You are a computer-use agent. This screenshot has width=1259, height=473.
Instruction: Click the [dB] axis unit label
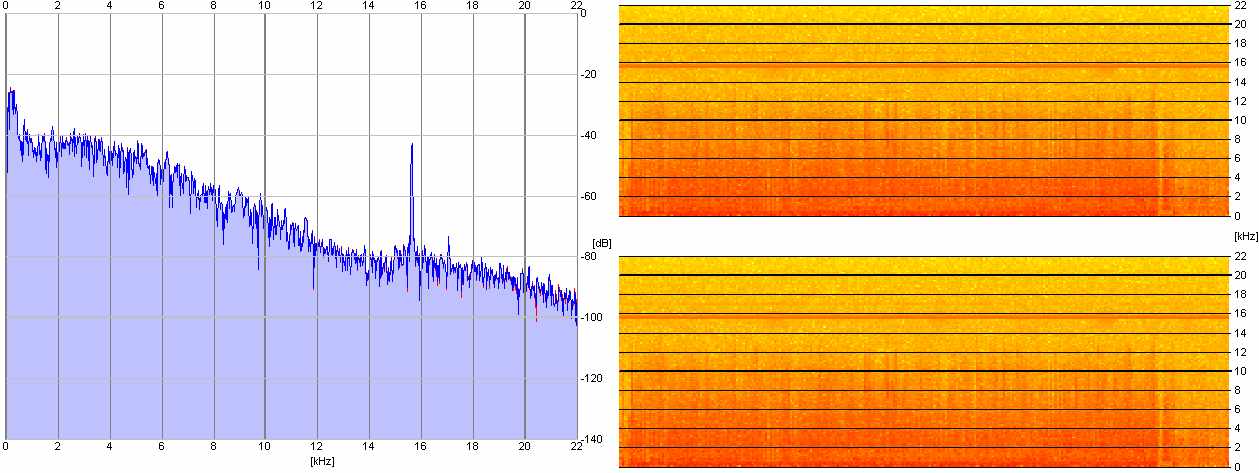point(602,243)
